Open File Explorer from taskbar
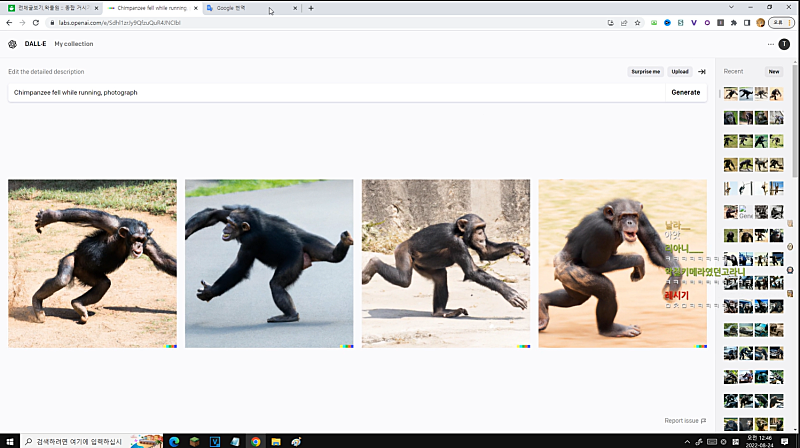This screenshot has width=800, height=448. tap(276, 441)
